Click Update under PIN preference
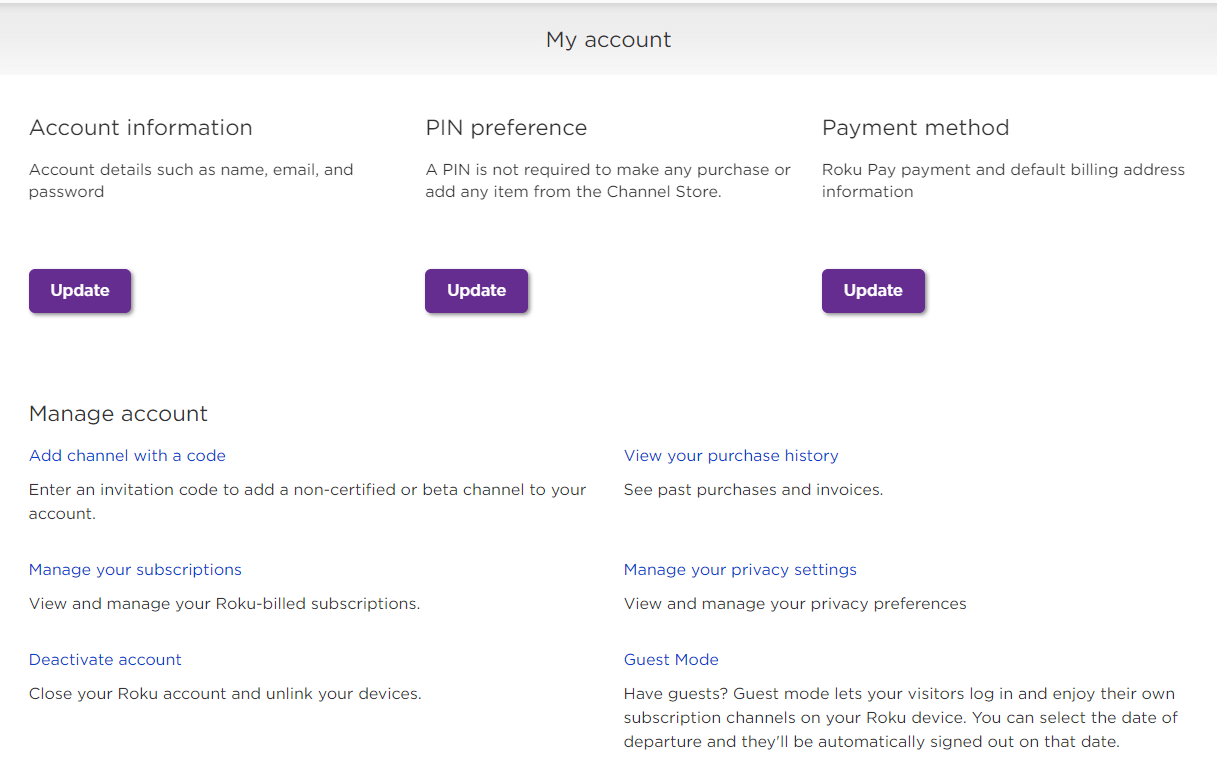1217x781 pixels. point(476,291)
